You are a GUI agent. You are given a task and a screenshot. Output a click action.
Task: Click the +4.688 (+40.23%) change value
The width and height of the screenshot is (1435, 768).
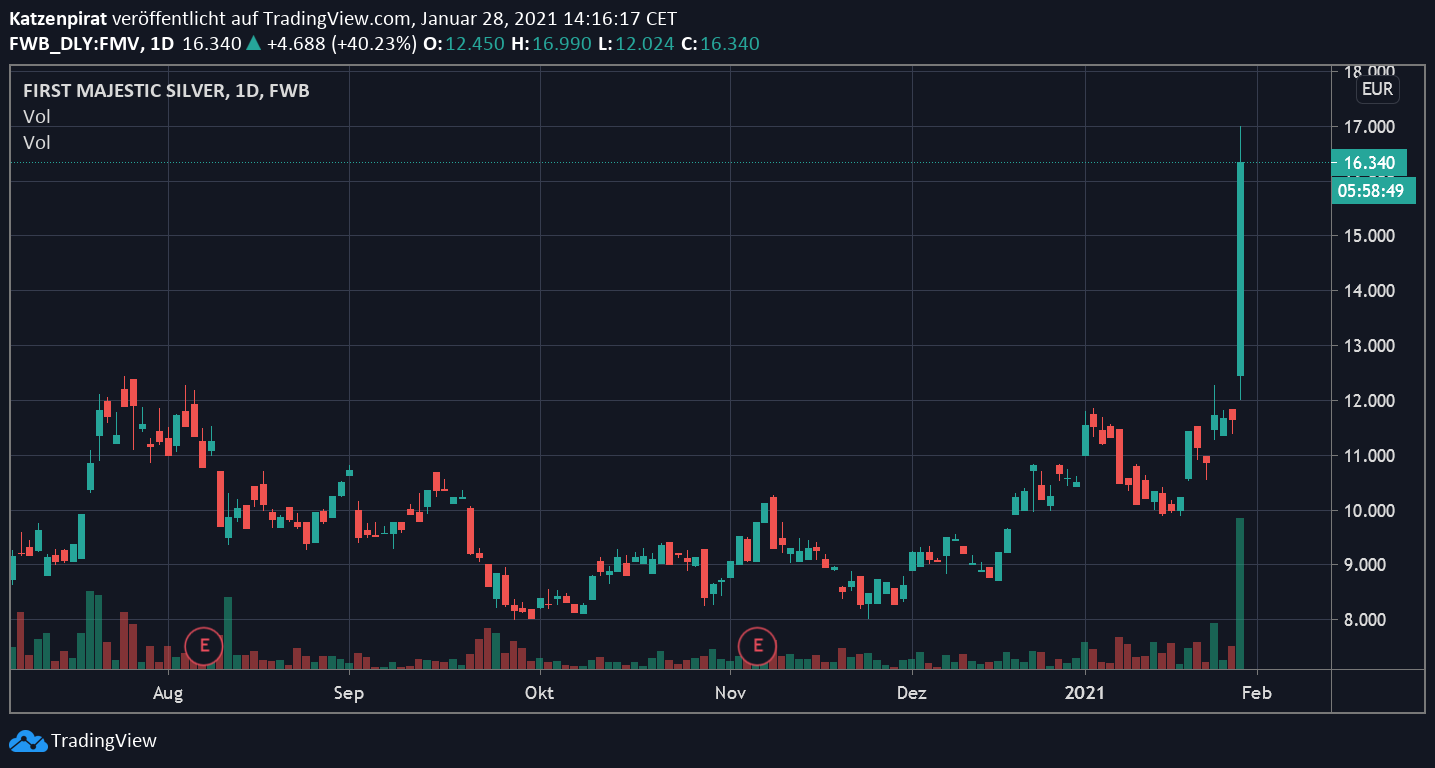pyautogui.click(x=341, y=43)
